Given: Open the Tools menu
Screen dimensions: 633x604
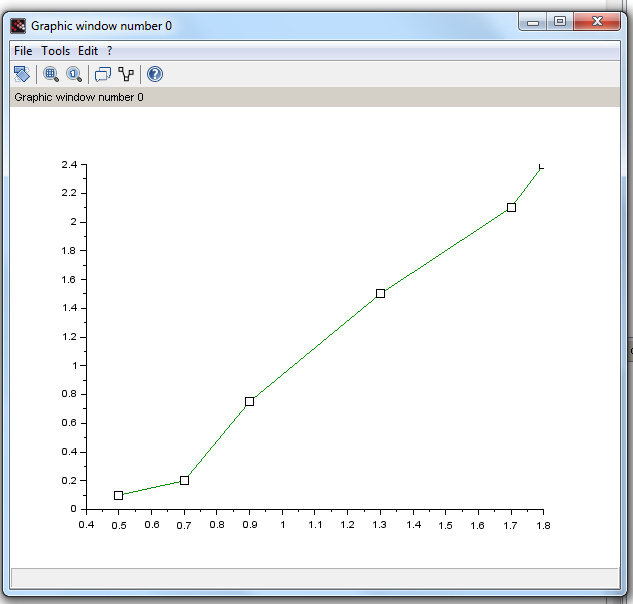Looking at the screenshot, I should coord(55,51).
